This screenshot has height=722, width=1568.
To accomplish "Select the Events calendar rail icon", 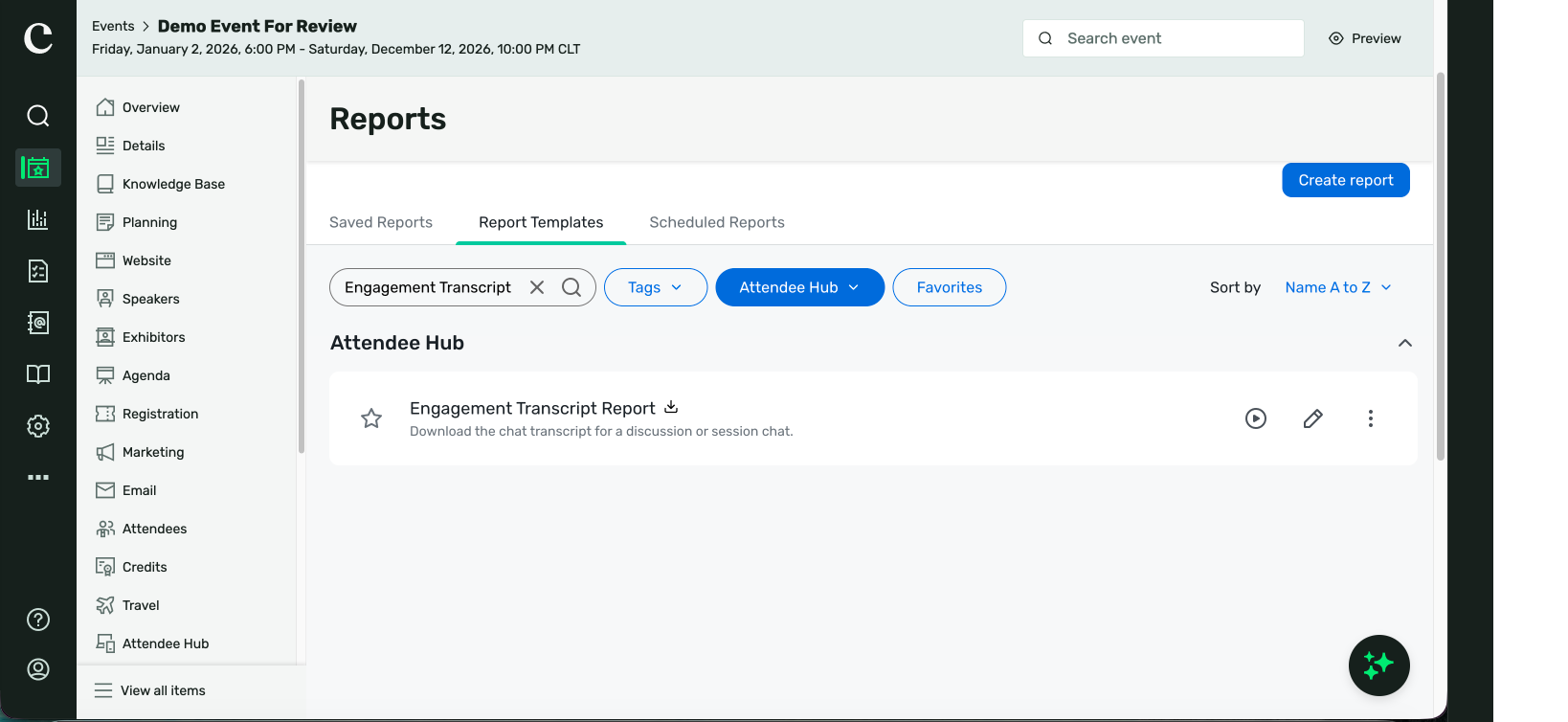I will (38, 168).
